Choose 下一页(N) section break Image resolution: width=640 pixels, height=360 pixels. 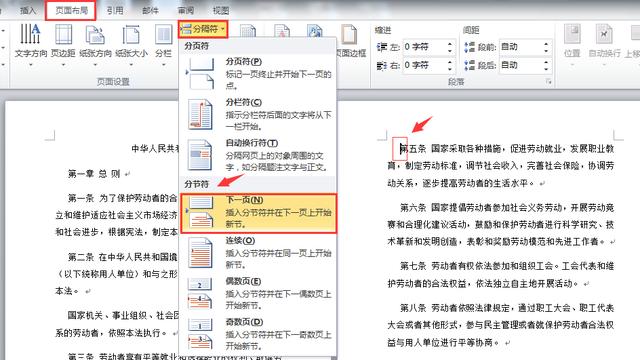(258, 213)
